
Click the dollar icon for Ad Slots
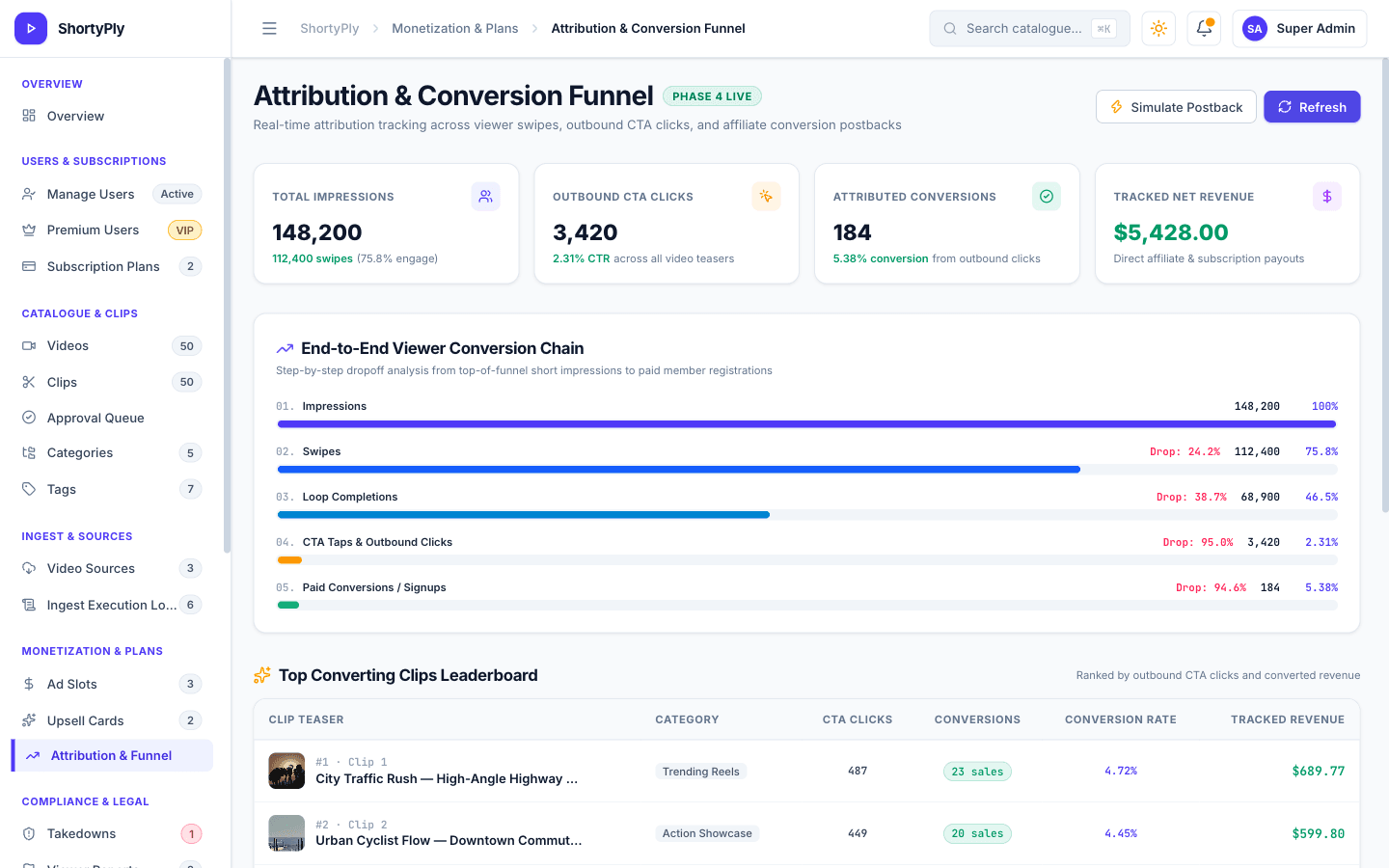29,685
